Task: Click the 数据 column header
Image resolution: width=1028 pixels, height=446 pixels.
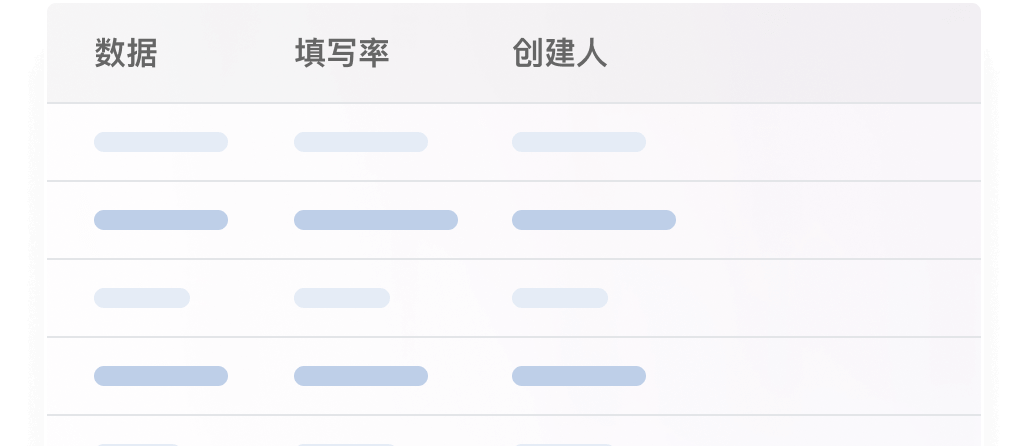Action: click(x=126, y=53)
